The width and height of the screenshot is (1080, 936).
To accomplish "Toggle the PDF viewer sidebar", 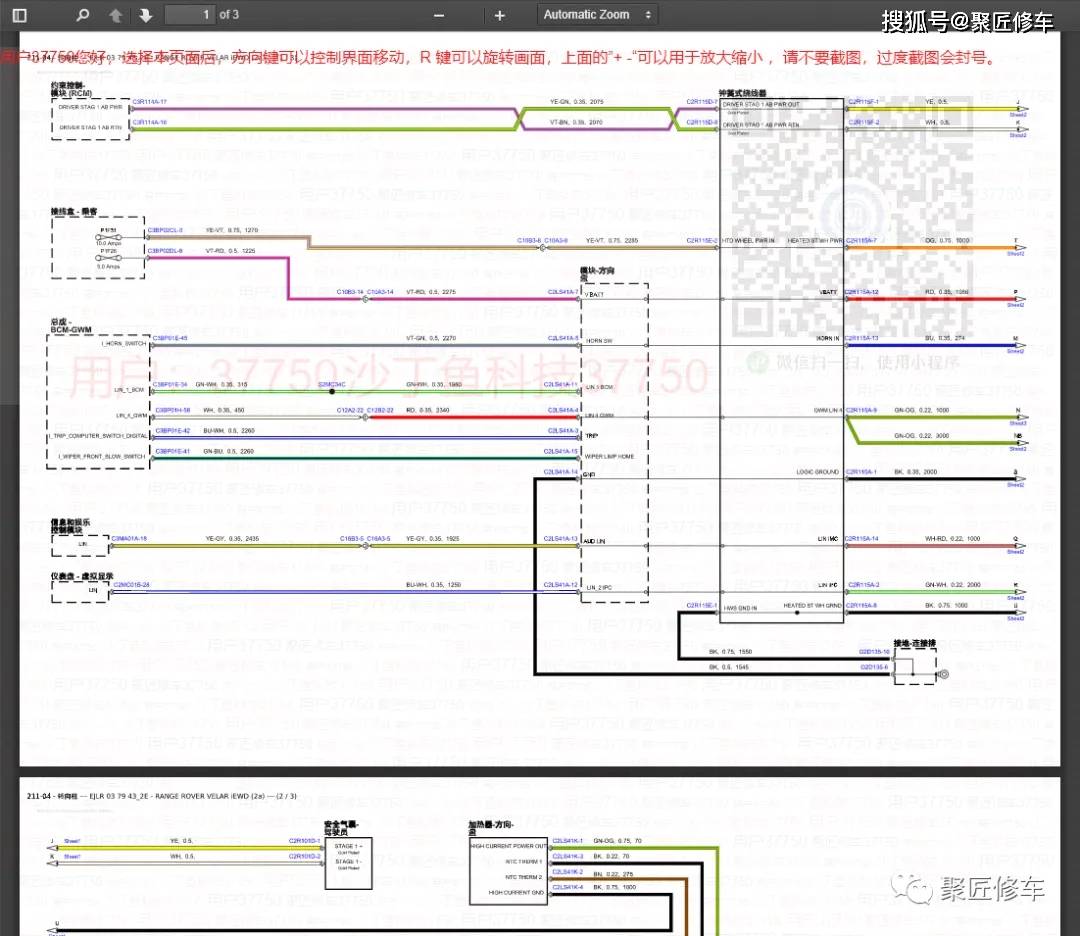I will pos(19,15).
